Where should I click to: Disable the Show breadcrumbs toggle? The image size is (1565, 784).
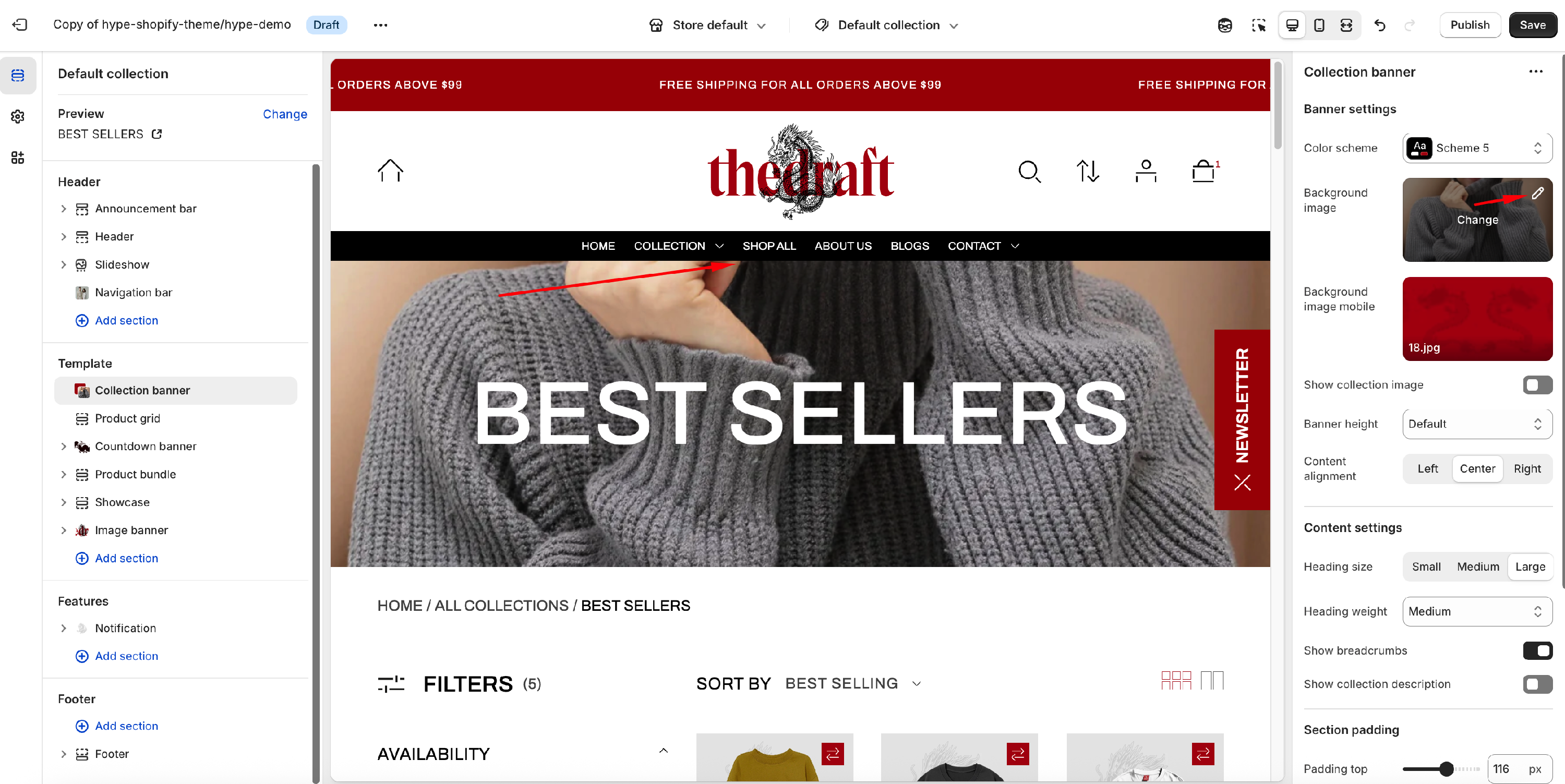(1537, 650)
